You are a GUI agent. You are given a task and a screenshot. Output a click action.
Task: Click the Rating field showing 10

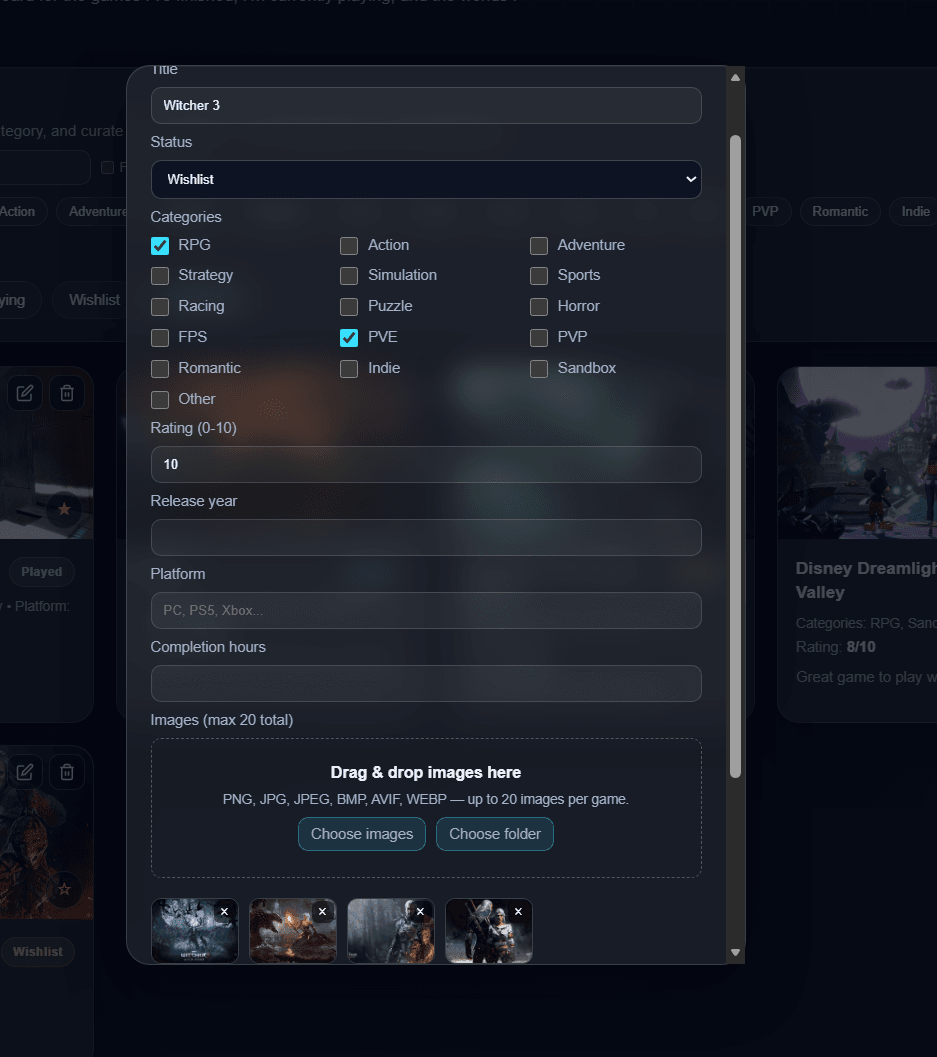[x=426, y=464]
